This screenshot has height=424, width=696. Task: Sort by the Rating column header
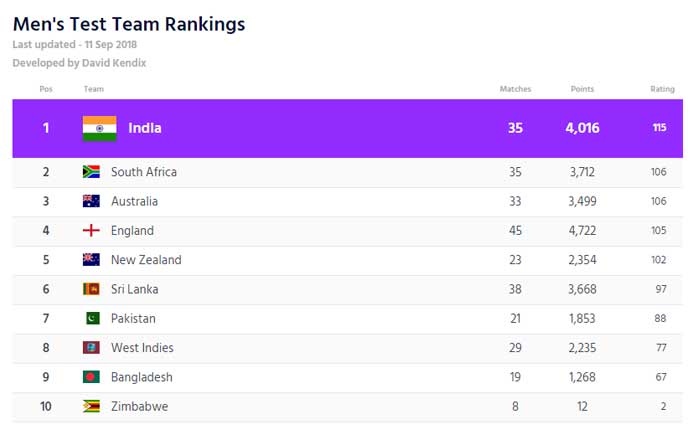[662, 89]
